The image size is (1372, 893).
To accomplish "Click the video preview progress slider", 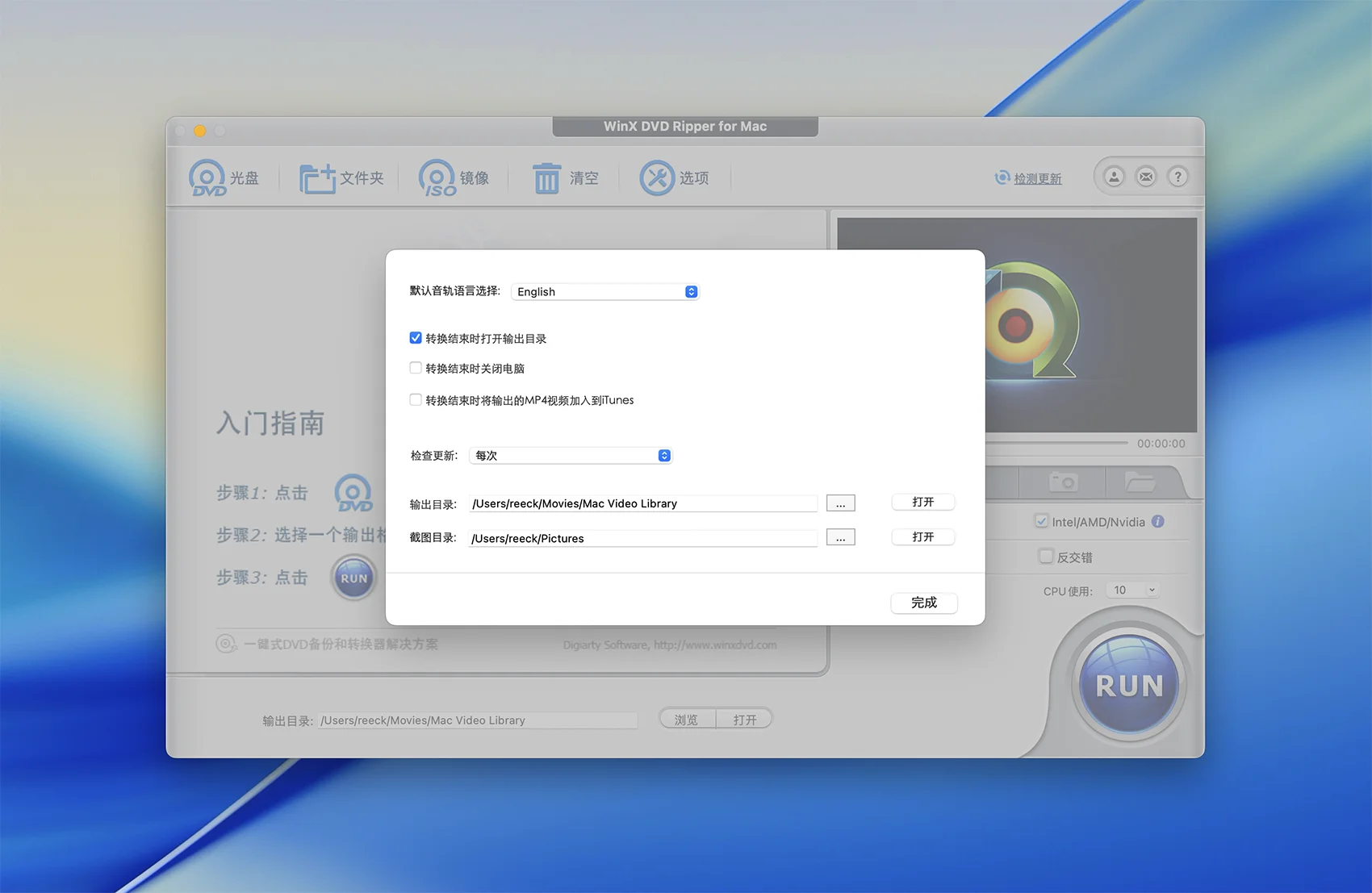I will pyautogui.click(x=1057, y=443).
